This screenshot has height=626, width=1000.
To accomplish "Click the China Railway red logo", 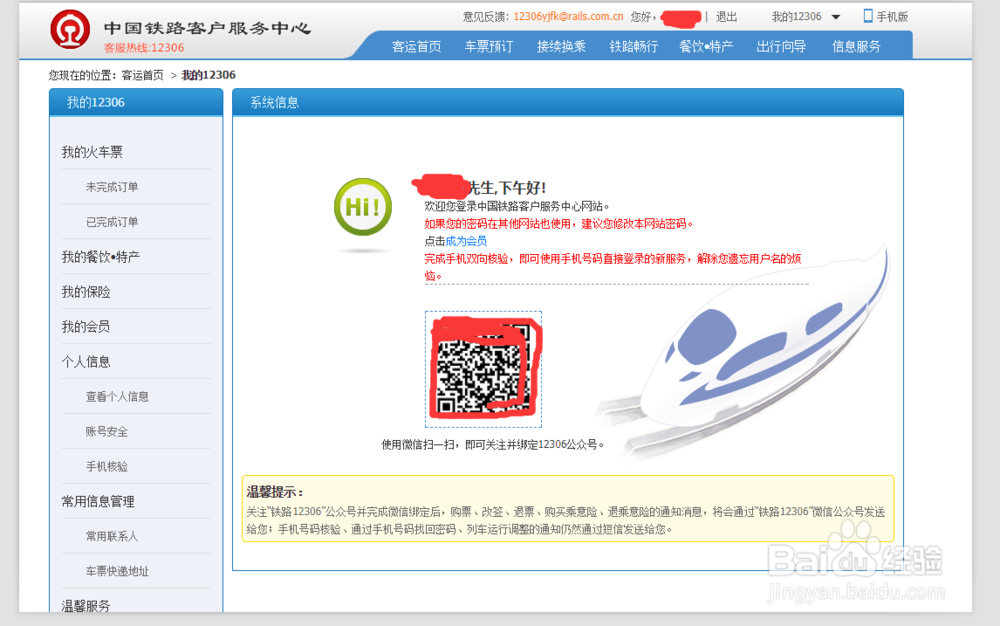I will (x=70, y=29).
